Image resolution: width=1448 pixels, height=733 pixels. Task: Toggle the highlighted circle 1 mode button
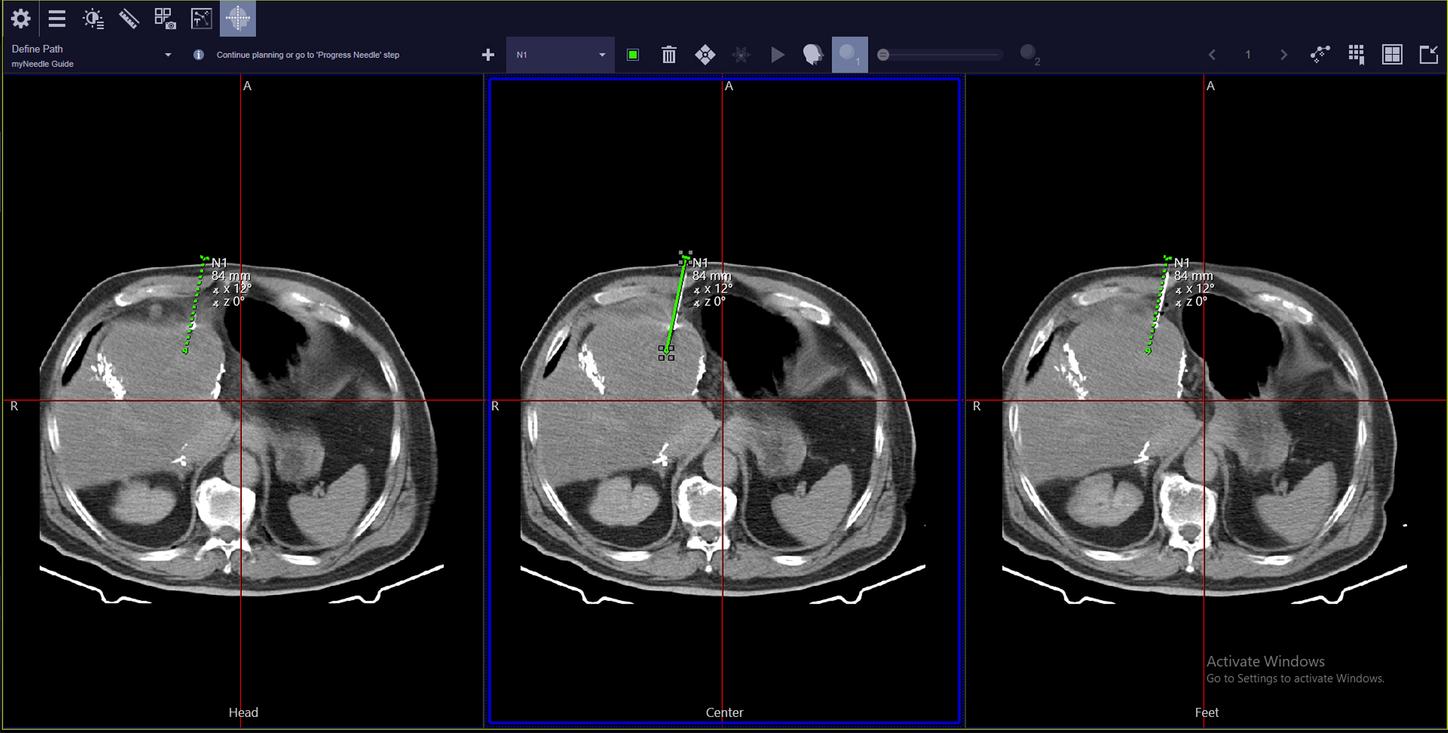click(849, 54)
